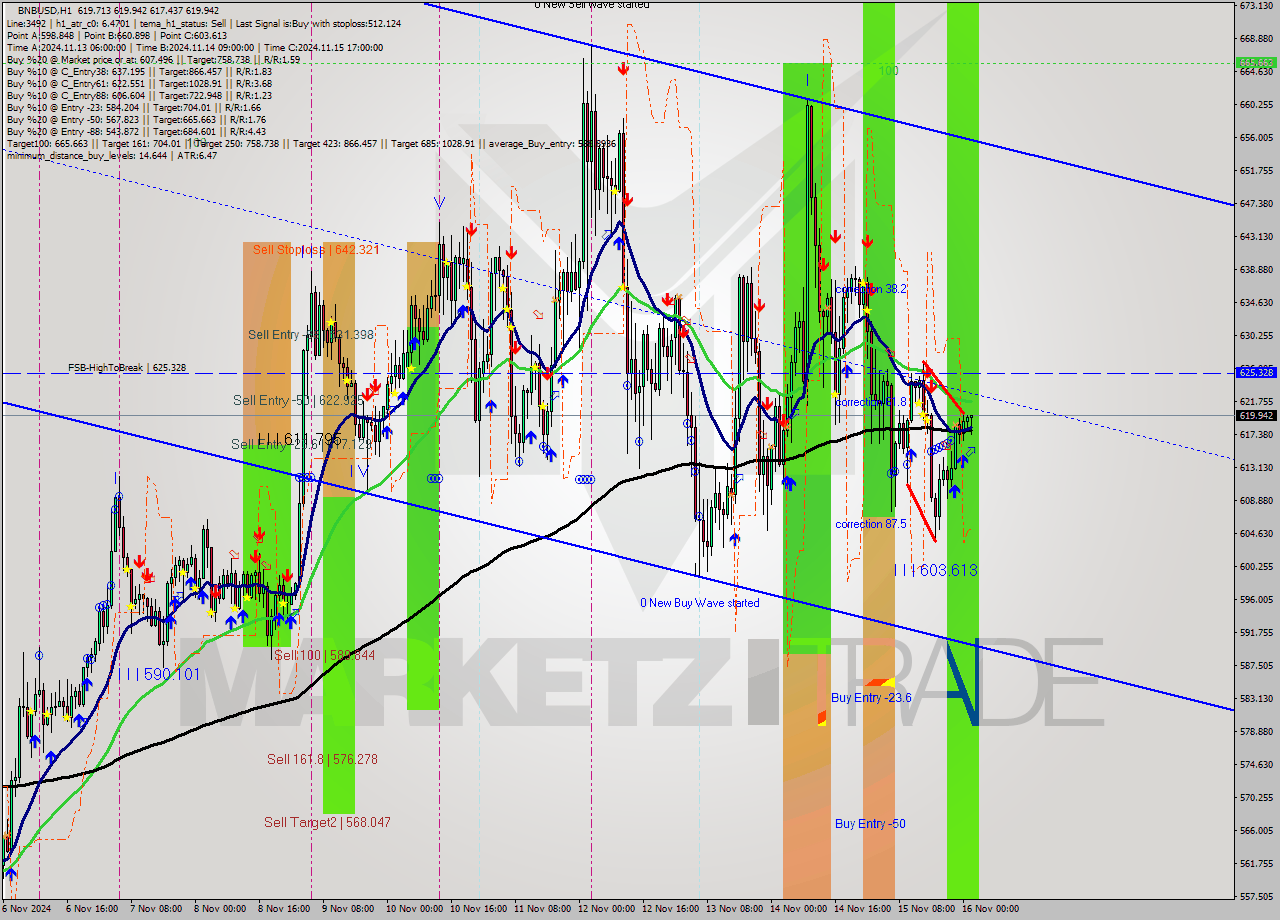The height and width of the screenshot is (920, 1280).
Task: Click the 583.130 price axis label
Action: click(1256, 698)
